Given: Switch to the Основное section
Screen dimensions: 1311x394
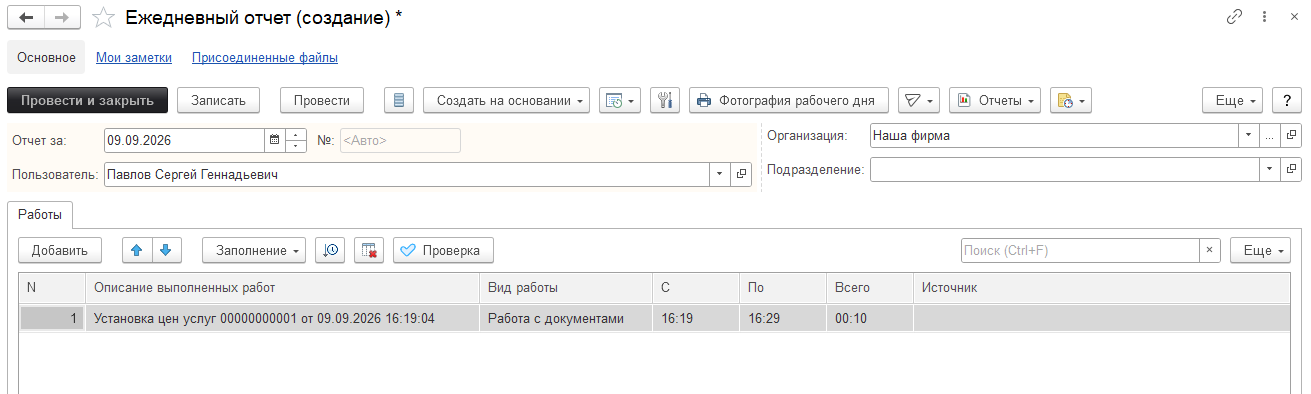Looking at the screenshot, I should (x=47, y=57).
